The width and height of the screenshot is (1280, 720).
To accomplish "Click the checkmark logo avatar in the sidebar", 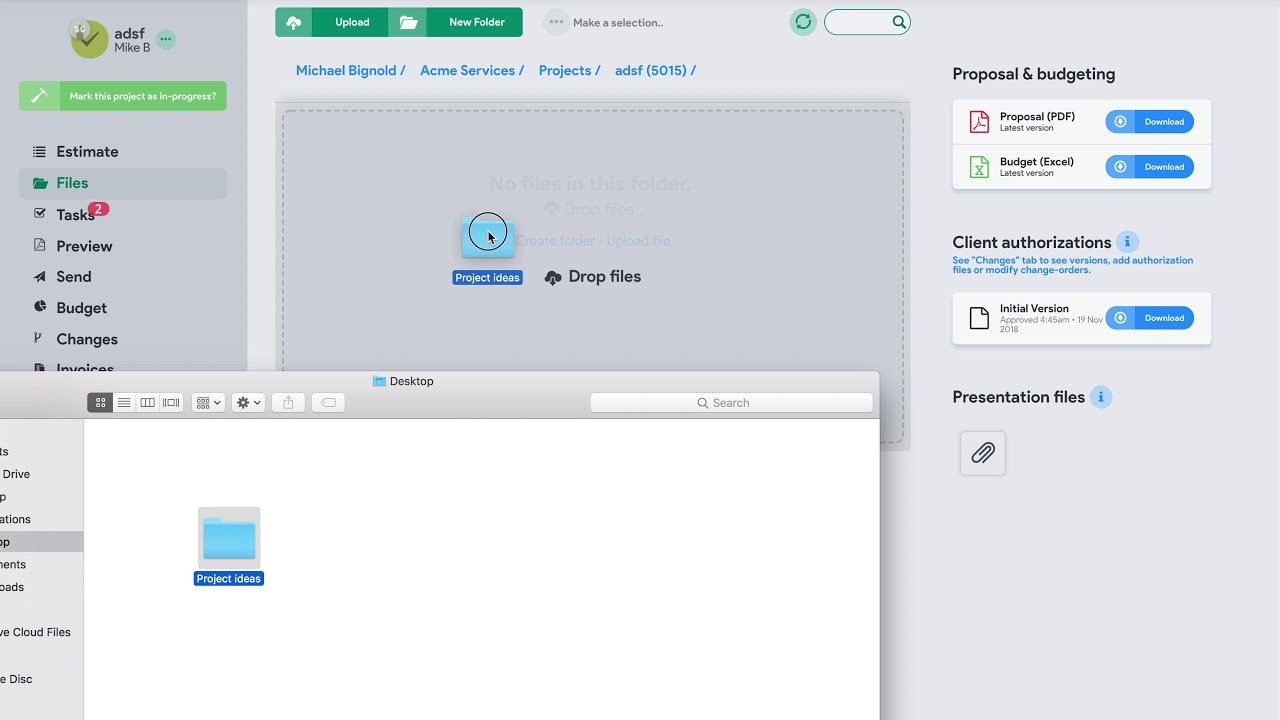I will tap(89, 39).
